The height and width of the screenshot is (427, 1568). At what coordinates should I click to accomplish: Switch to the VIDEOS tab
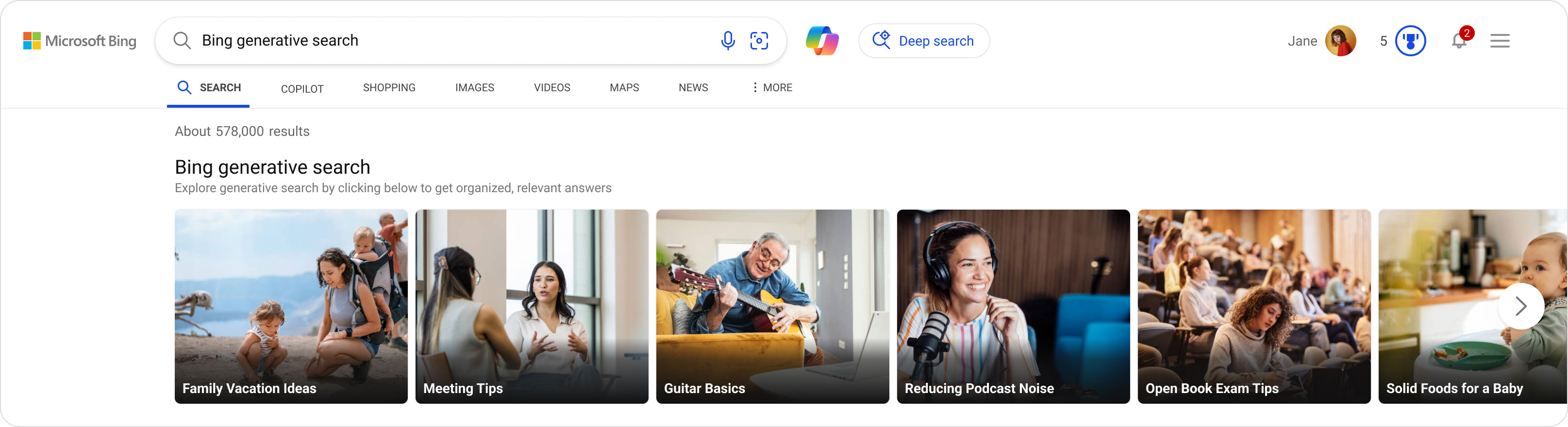tap(551, 88)
